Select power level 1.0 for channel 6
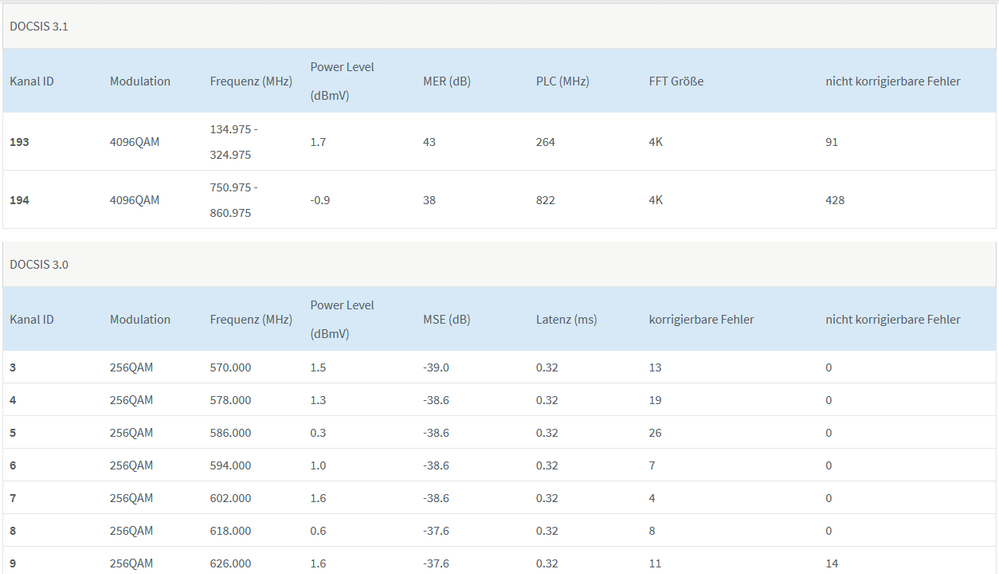 click(318, 466)
